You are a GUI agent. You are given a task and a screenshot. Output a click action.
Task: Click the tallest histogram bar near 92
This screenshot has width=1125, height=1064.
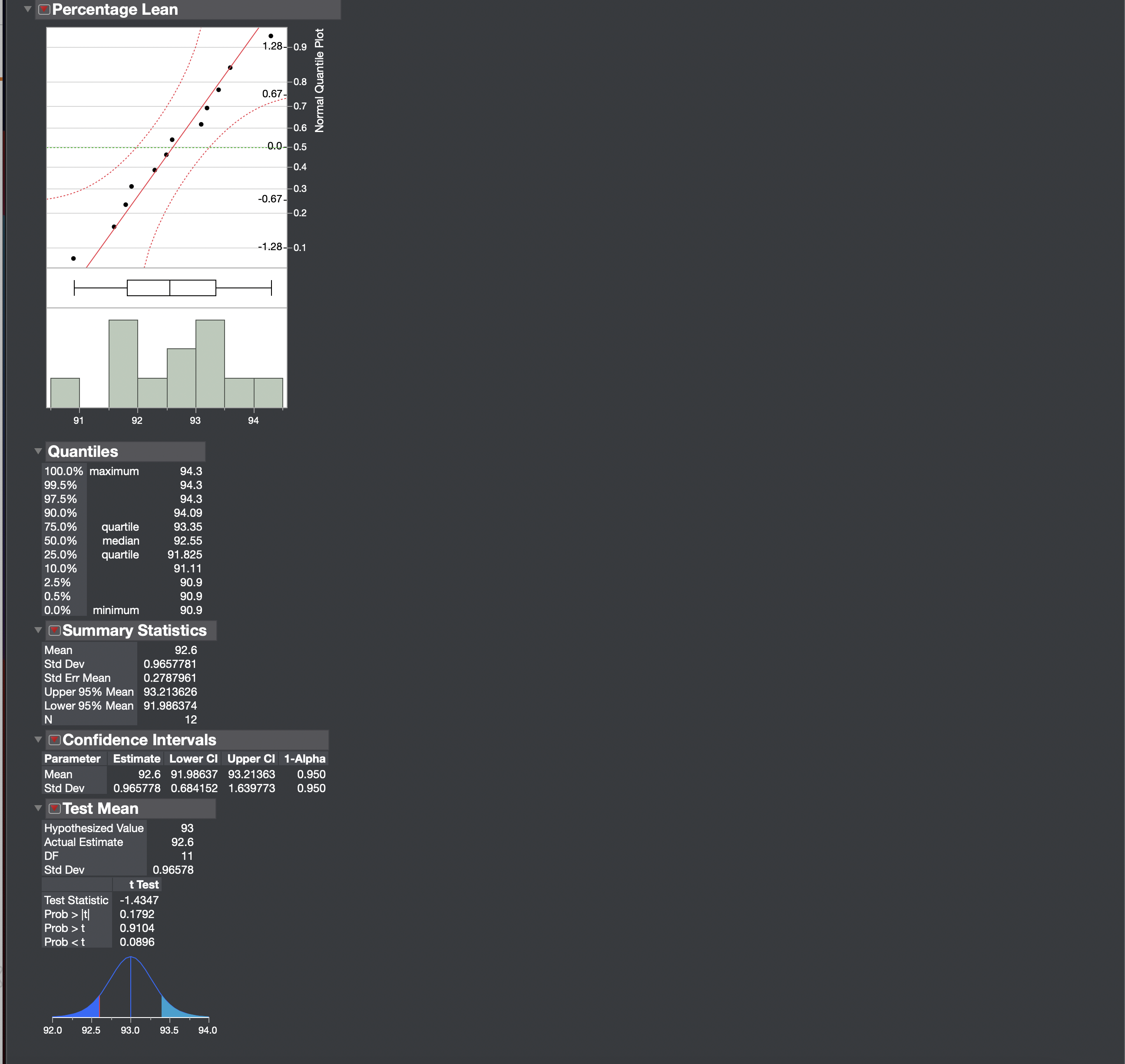(124, 357)
